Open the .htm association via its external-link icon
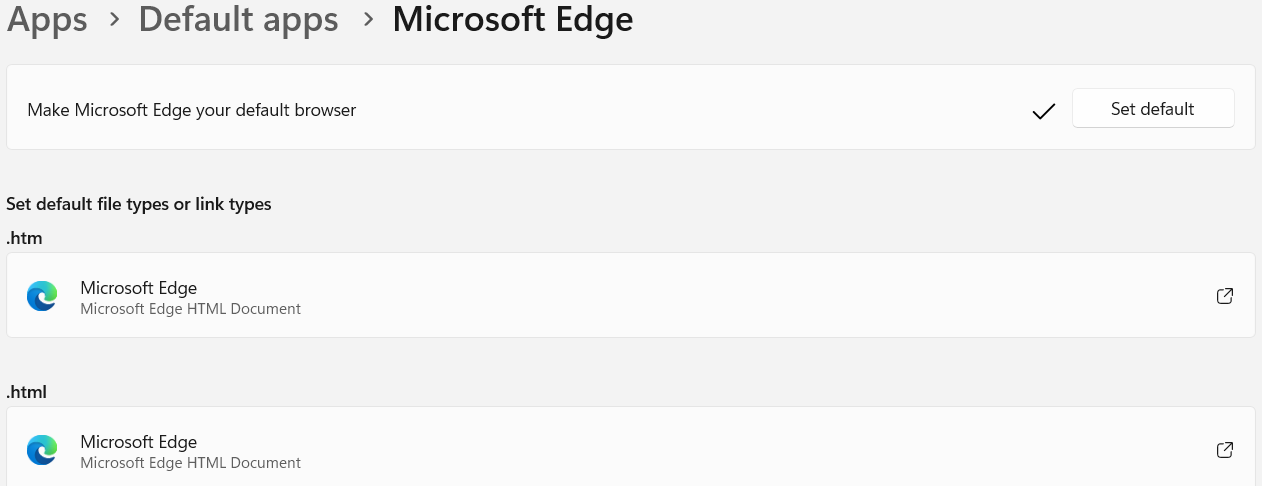 pyautogui.click(x=1224, y=296)
